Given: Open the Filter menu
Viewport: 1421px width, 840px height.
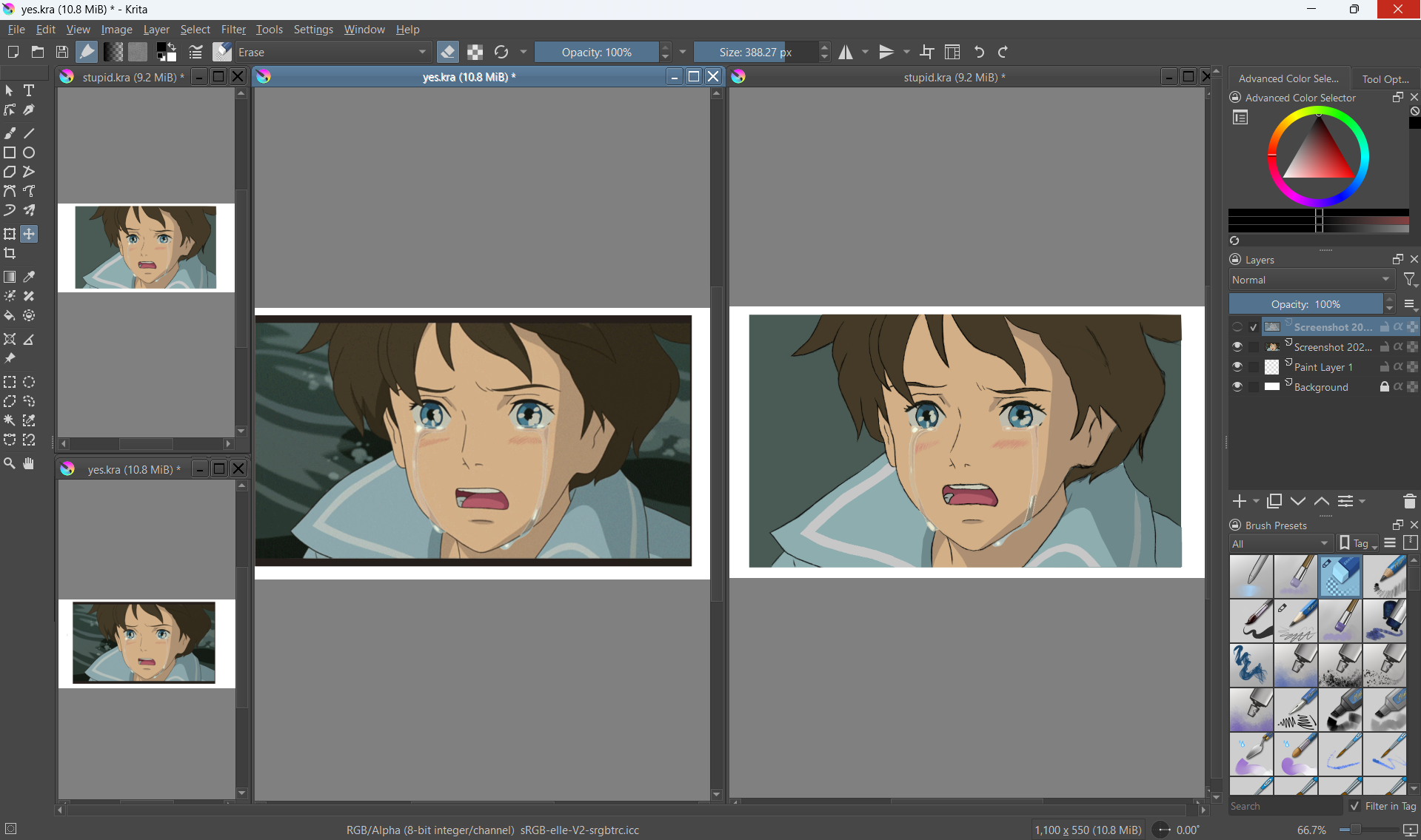Looking at the screenshot, I should tap(233, 30).
